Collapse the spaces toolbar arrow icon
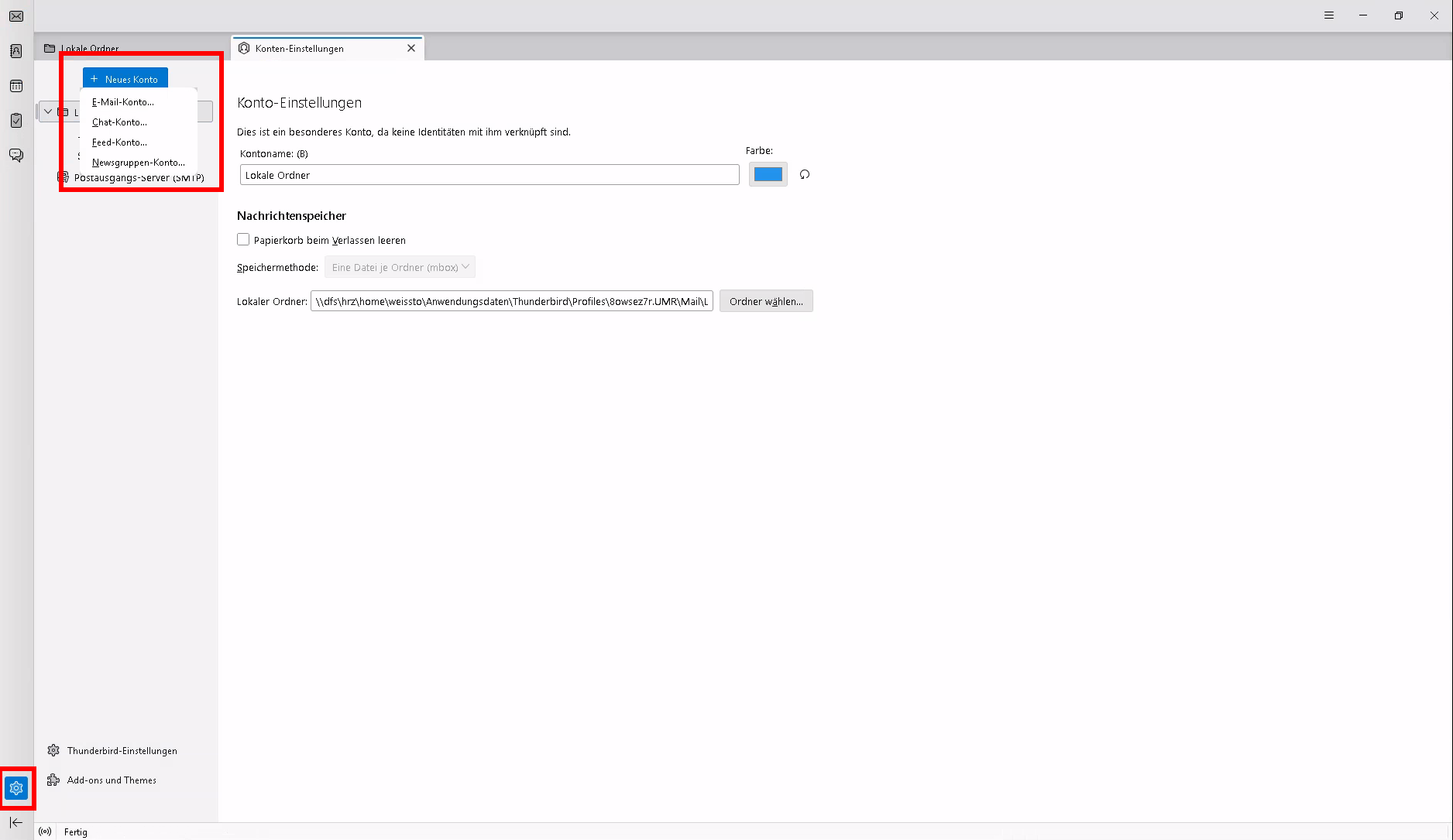This screenshot has width=1453, height=840. coord(16,822)
